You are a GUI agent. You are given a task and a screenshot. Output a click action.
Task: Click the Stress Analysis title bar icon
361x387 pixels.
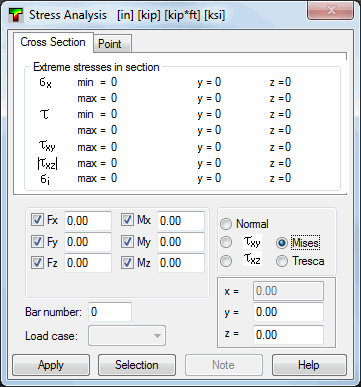(15, 15)
